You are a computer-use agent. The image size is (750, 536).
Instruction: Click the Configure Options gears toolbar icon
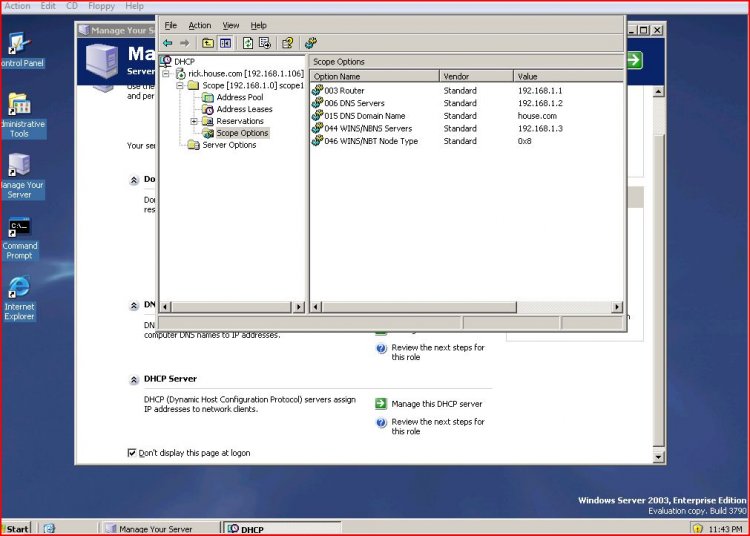pyautogui.click(x=310, y=43)
